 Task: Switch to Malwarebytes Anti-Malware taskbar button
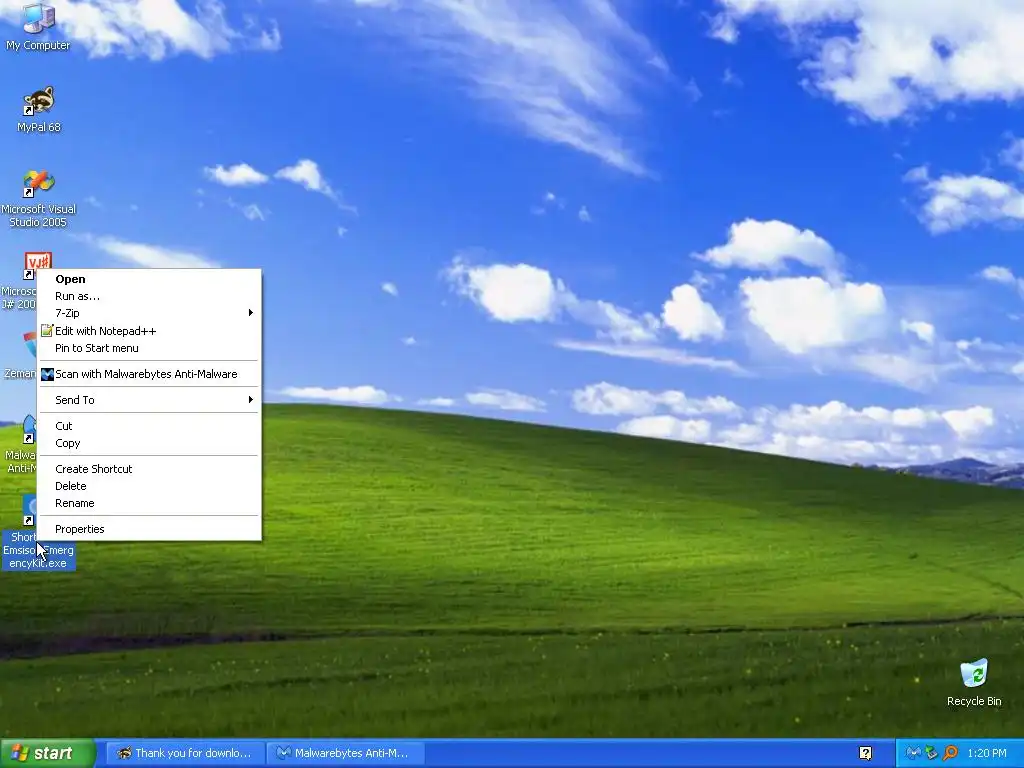pos(345,753)
